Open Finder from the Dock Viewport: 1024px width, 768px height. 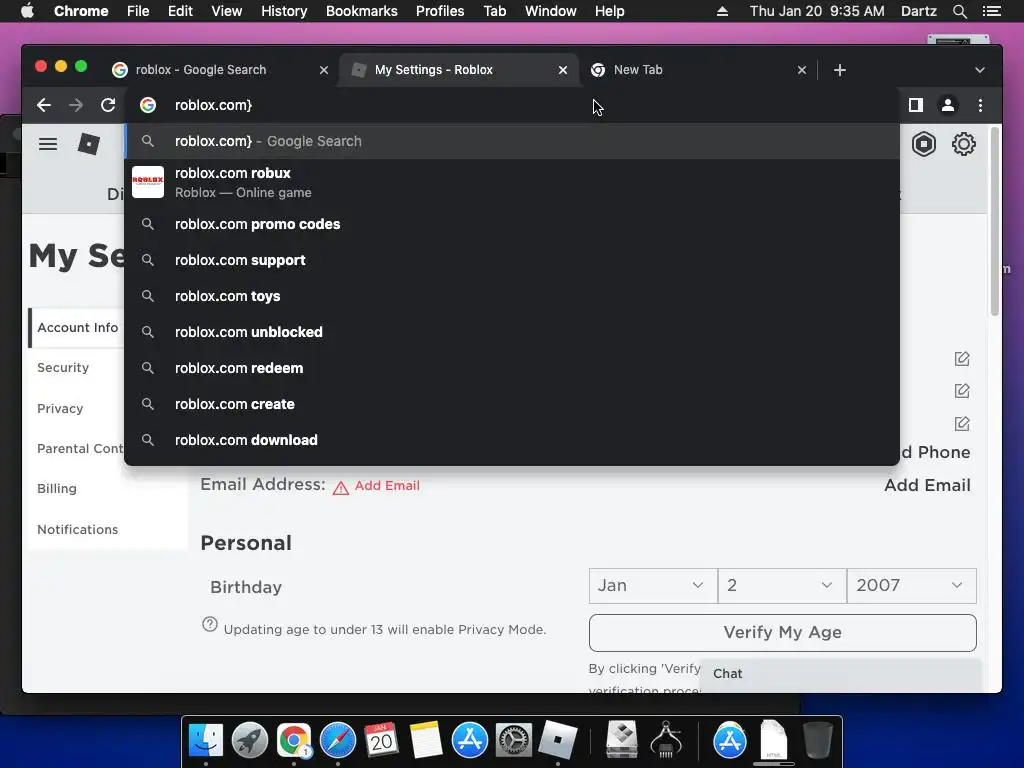[x=206, y=741]
